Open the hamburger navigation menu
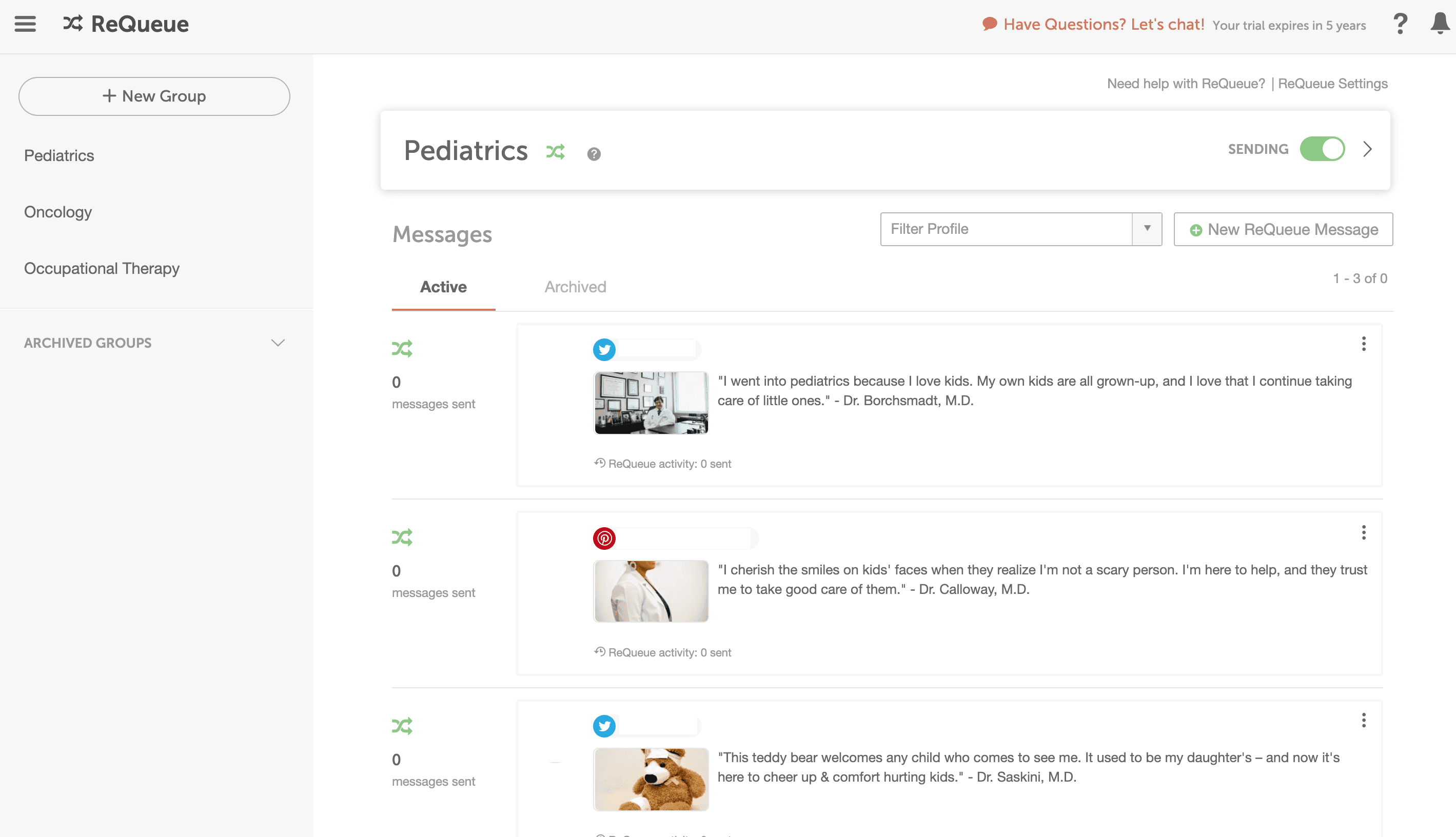The image size is (1456, 837). click(25, 24)
